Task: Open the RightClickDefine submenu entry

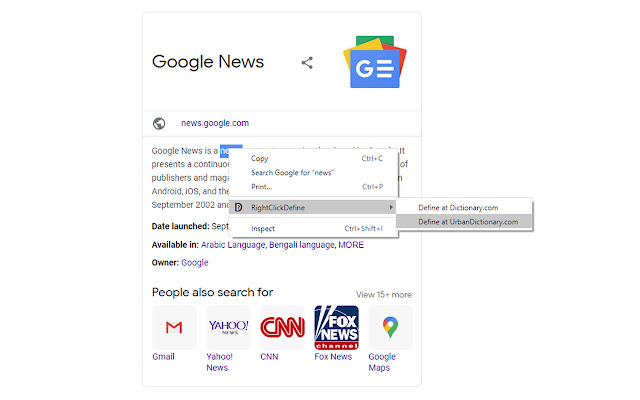Action: 313,207
